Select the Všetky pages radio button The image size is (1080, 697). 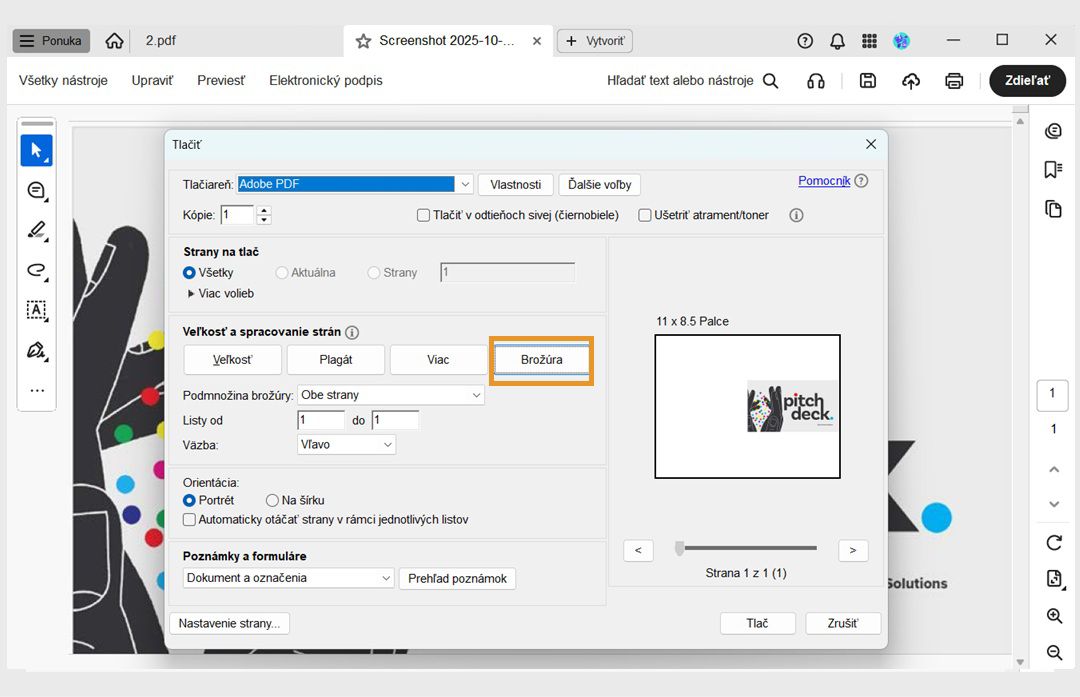[189, 273]
